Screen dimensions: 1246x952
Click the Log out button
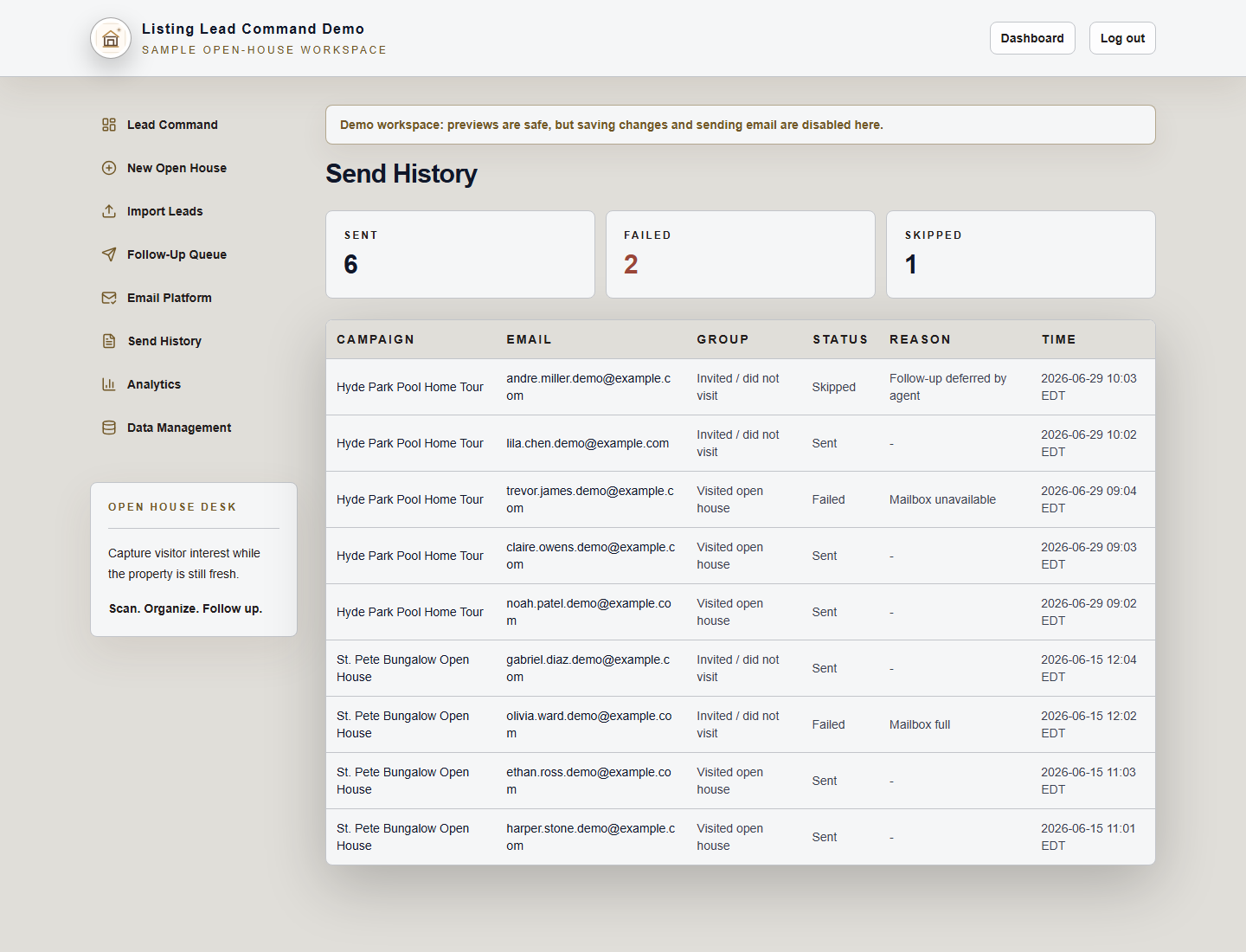pyautogui.click(x=1122, y=38)
